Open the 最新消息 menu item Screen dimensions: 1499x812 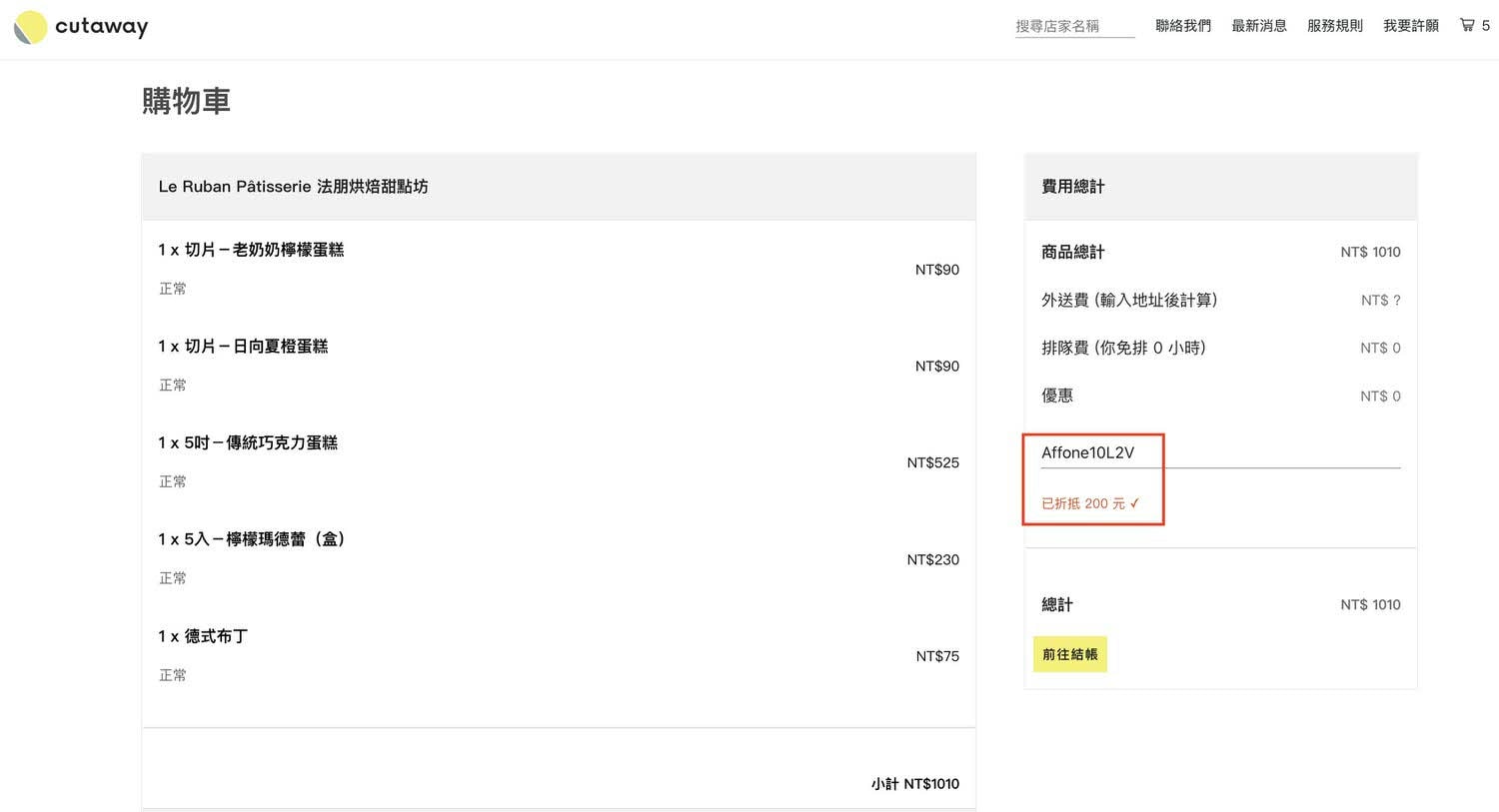click(1259, 26)
